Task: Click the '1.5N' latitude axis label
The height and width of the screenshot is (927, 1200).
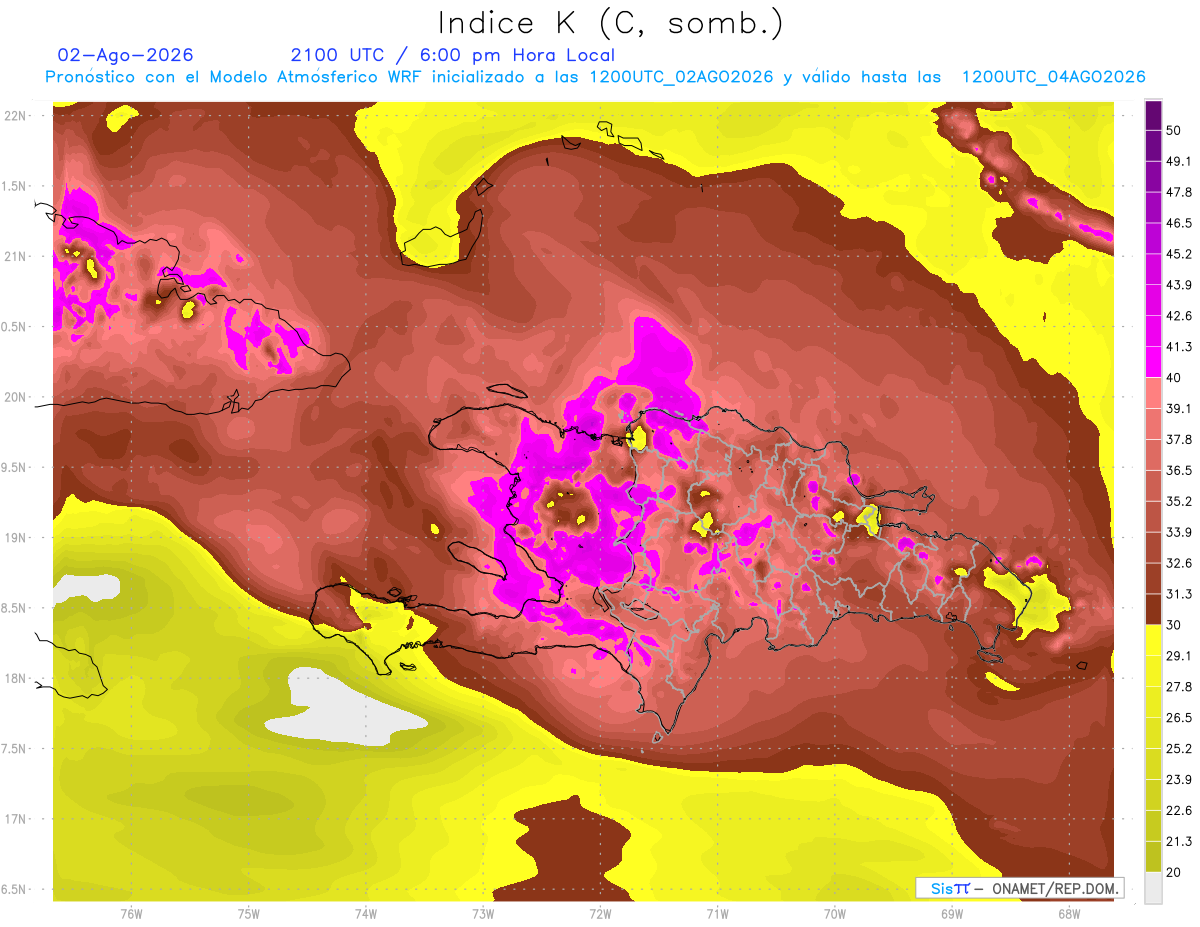Action: pyautogui.click(x=15, y=186)
